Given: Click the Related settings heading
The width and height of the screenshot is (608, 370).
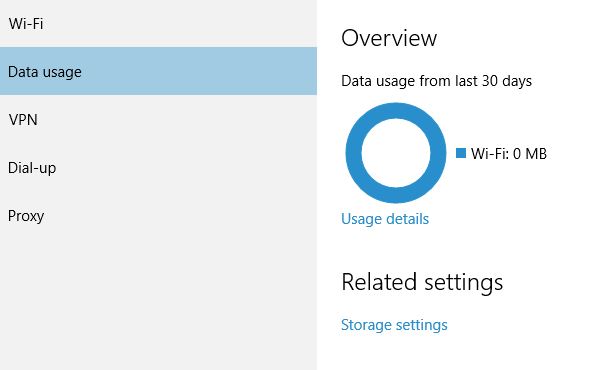Looking at the screenshot, I should point(422,282).
